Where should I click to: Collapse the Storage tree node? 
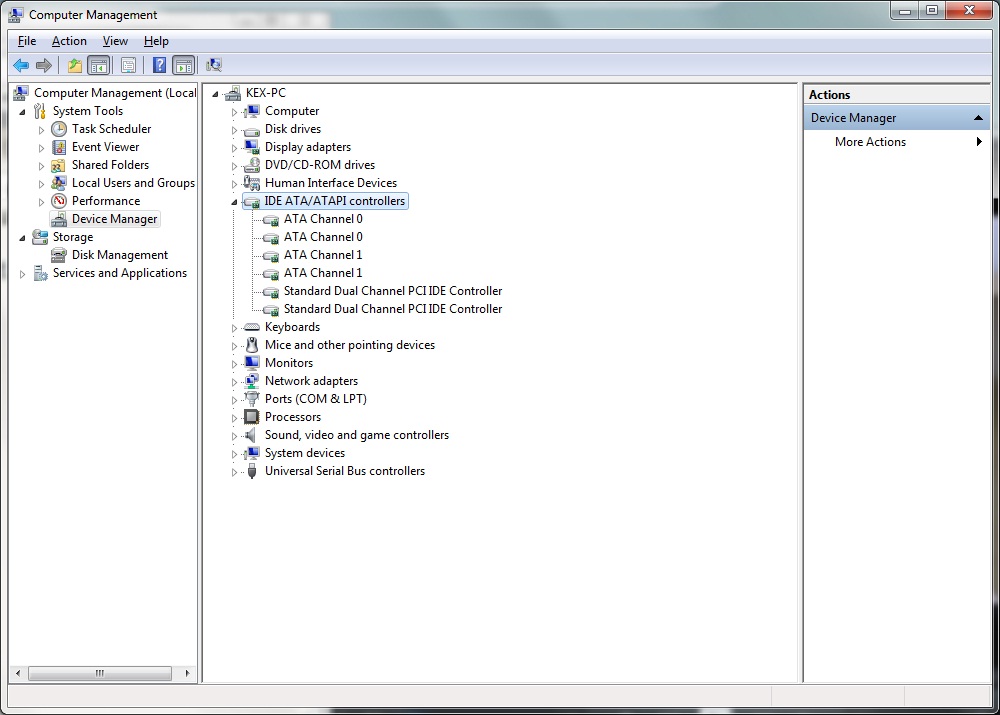click(22, 238)
